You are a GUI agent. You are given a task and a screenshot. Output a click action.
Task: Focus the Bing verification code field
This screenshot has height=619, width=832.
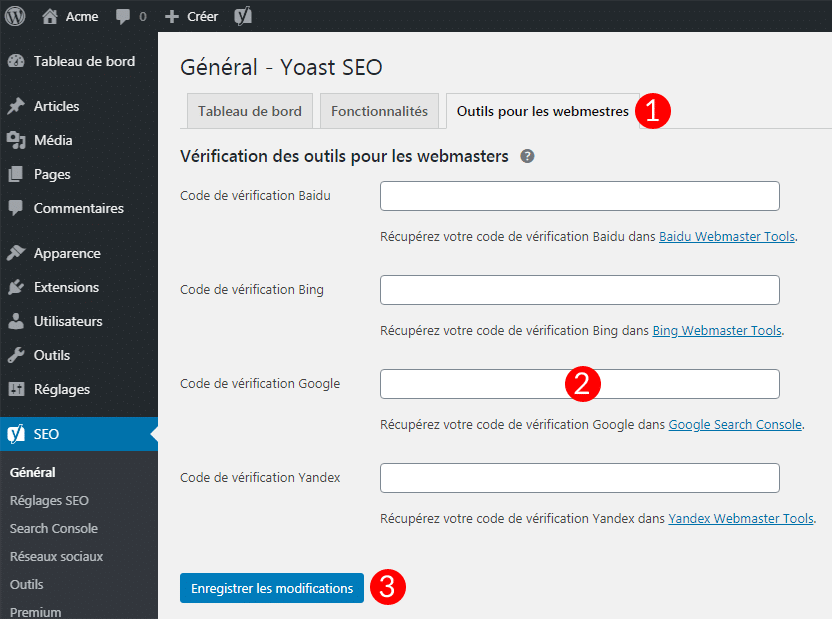tap(579, 290)
